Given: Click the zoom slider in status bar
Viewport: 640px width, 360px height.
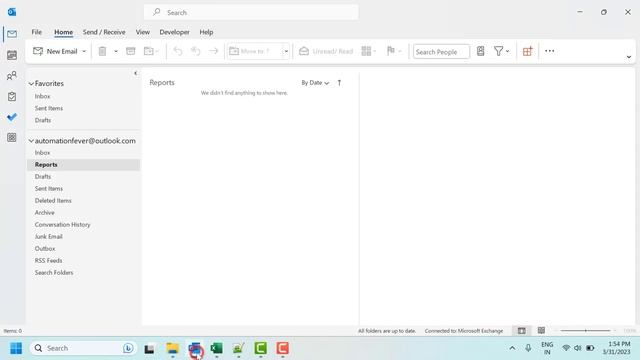Looking at the screenshot, I should click(586, 331).
